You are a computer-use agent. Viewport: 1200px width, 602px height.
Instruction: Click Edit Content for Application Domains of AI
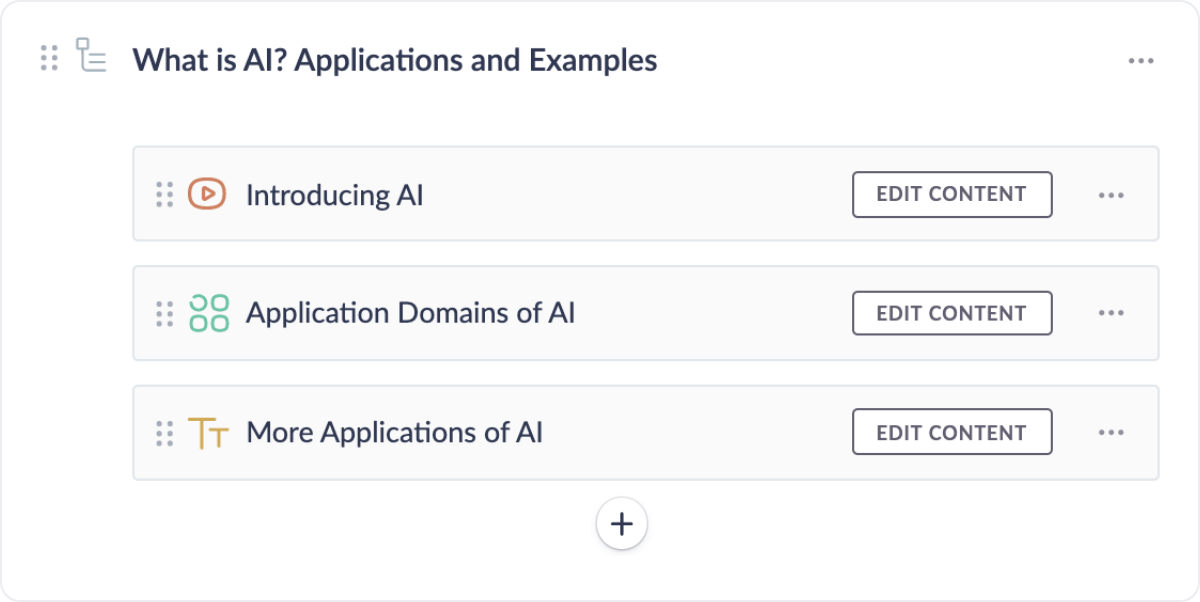[952, 313]
